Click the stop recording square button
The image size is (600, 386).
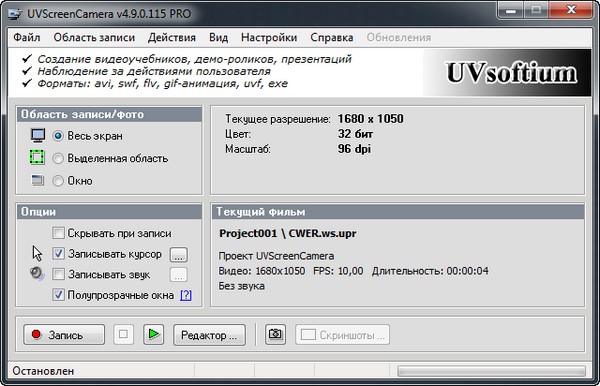click(x=123, y=334)
